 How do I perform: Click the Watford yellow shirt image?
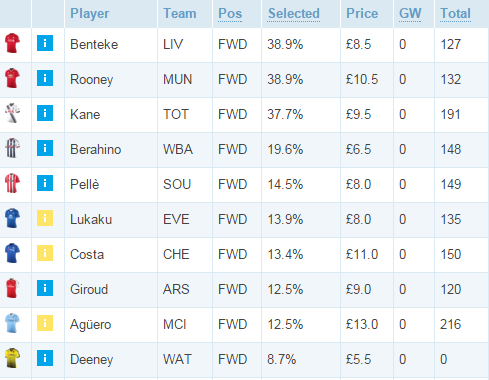coord(13,358)
